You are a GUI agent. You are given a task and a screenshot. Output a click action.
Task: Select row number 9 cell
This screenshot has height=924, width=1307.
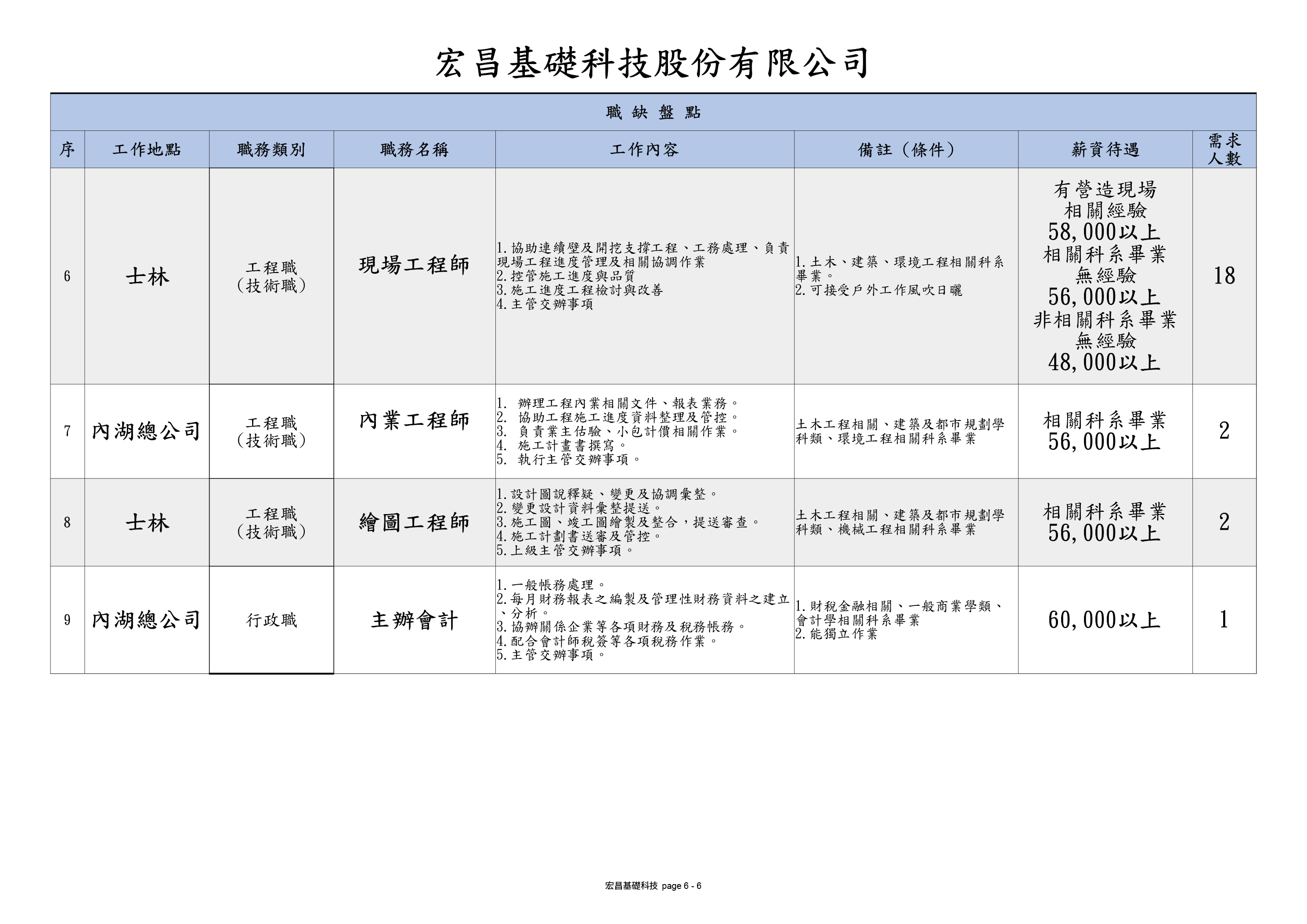point(67,620)
